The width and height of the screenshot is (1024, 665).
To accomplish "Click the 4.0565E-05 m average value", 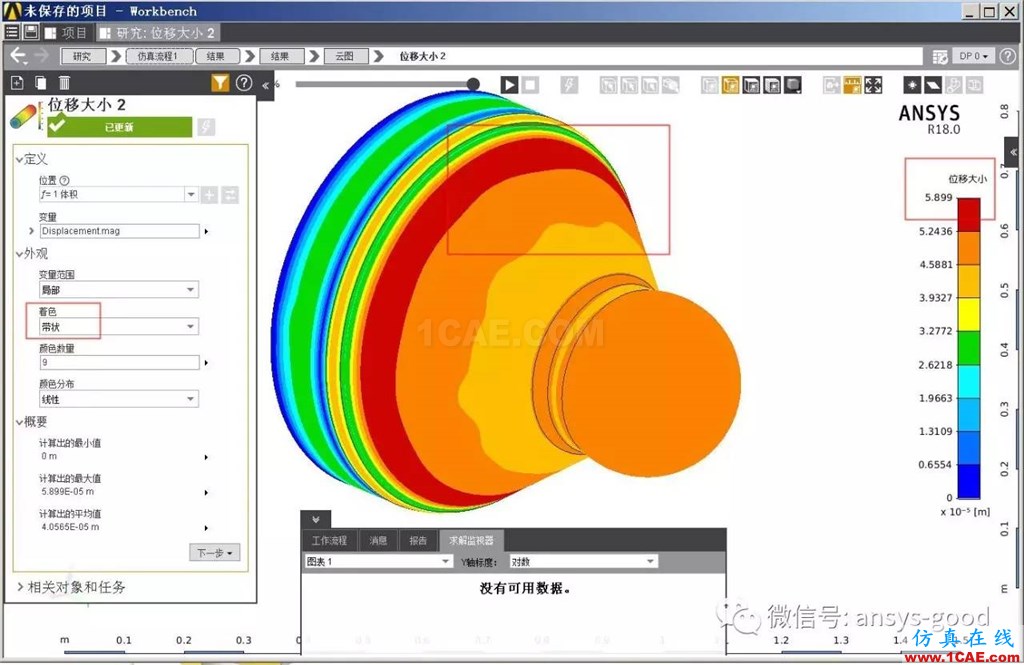I will [x=70, y=527].
